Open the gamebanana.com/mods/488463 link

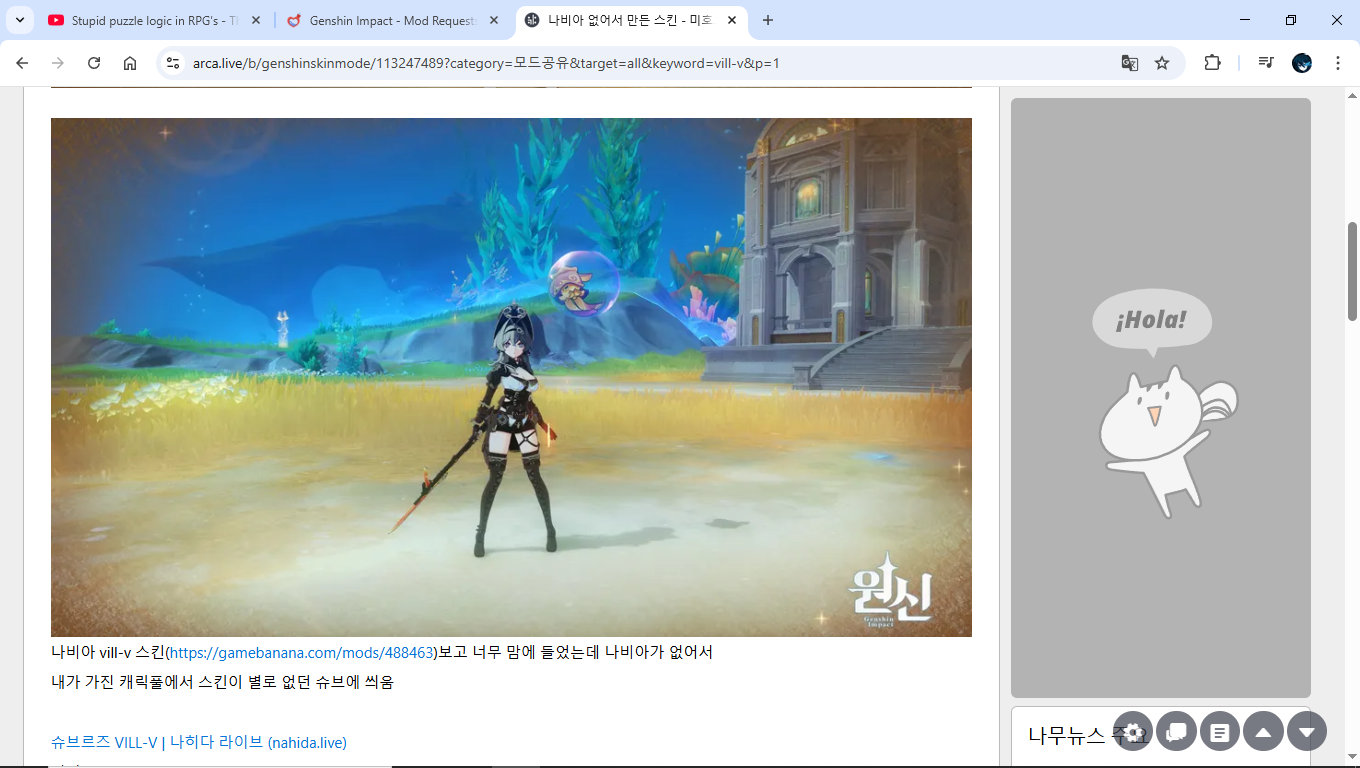(x=303, y=653)
